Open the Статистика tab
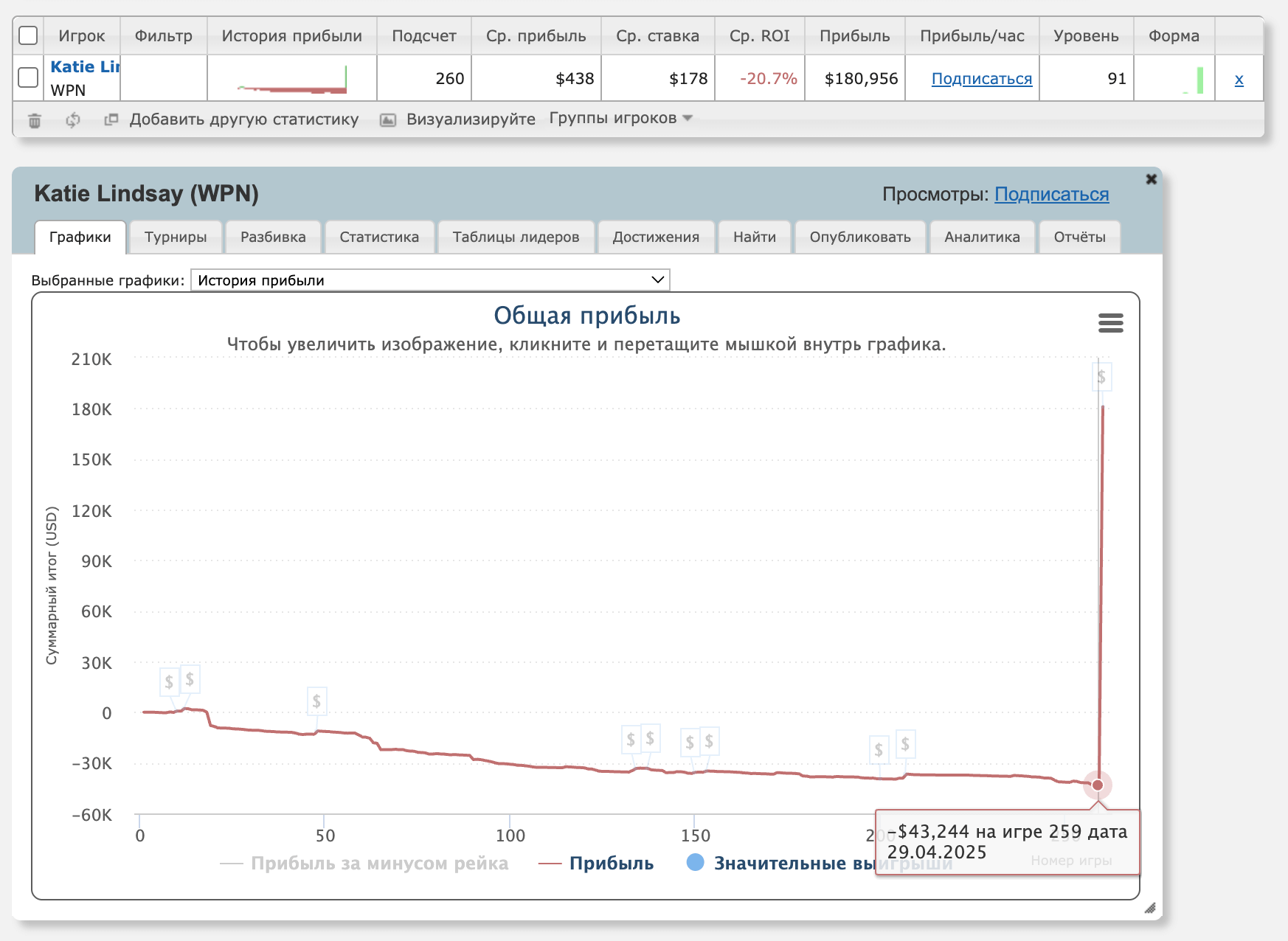1288x941 pixels. pos(379,237)
